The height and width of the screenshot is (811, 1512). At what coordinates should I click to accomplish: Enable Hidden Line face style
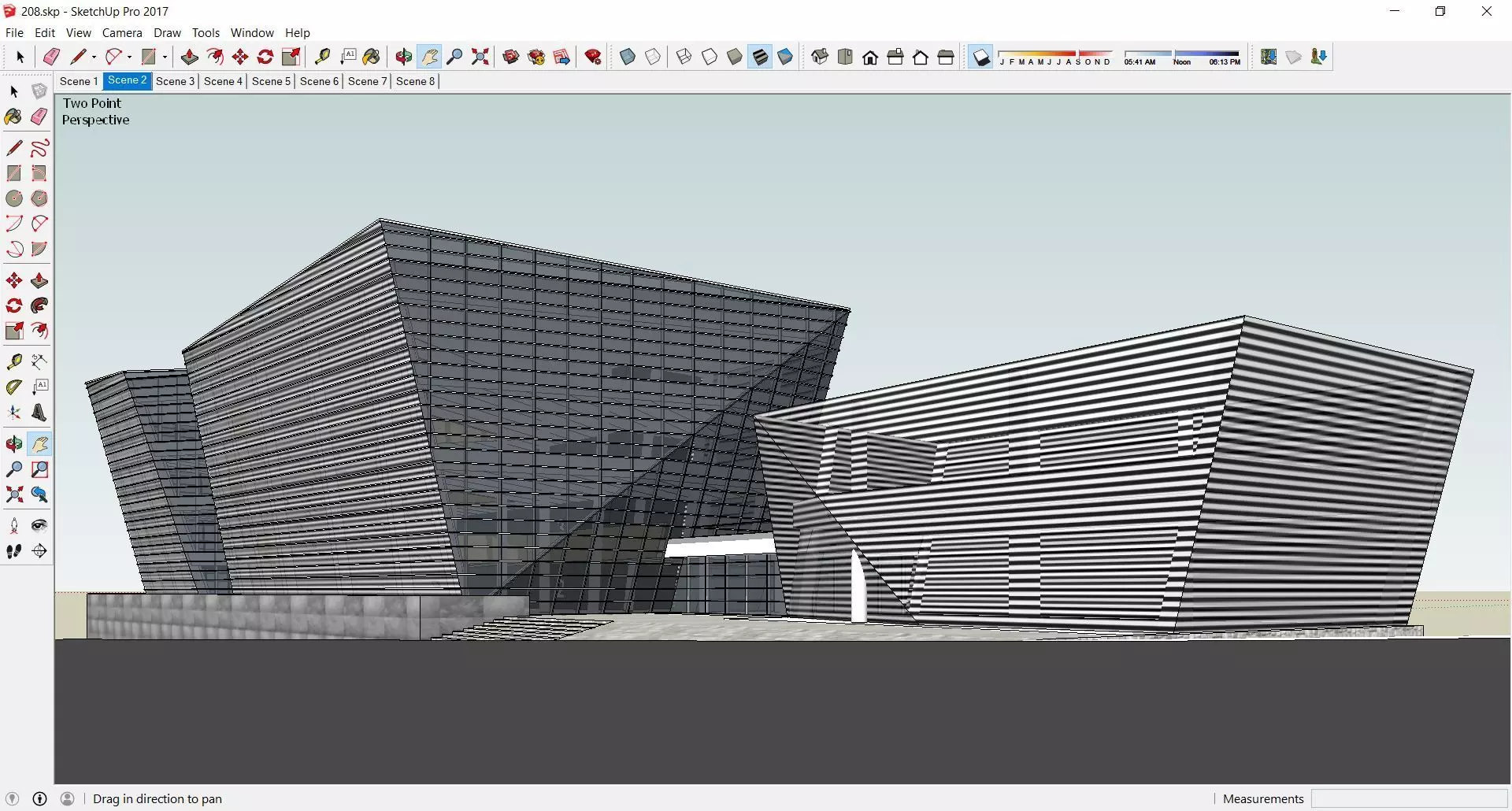[x=710, y=57]
